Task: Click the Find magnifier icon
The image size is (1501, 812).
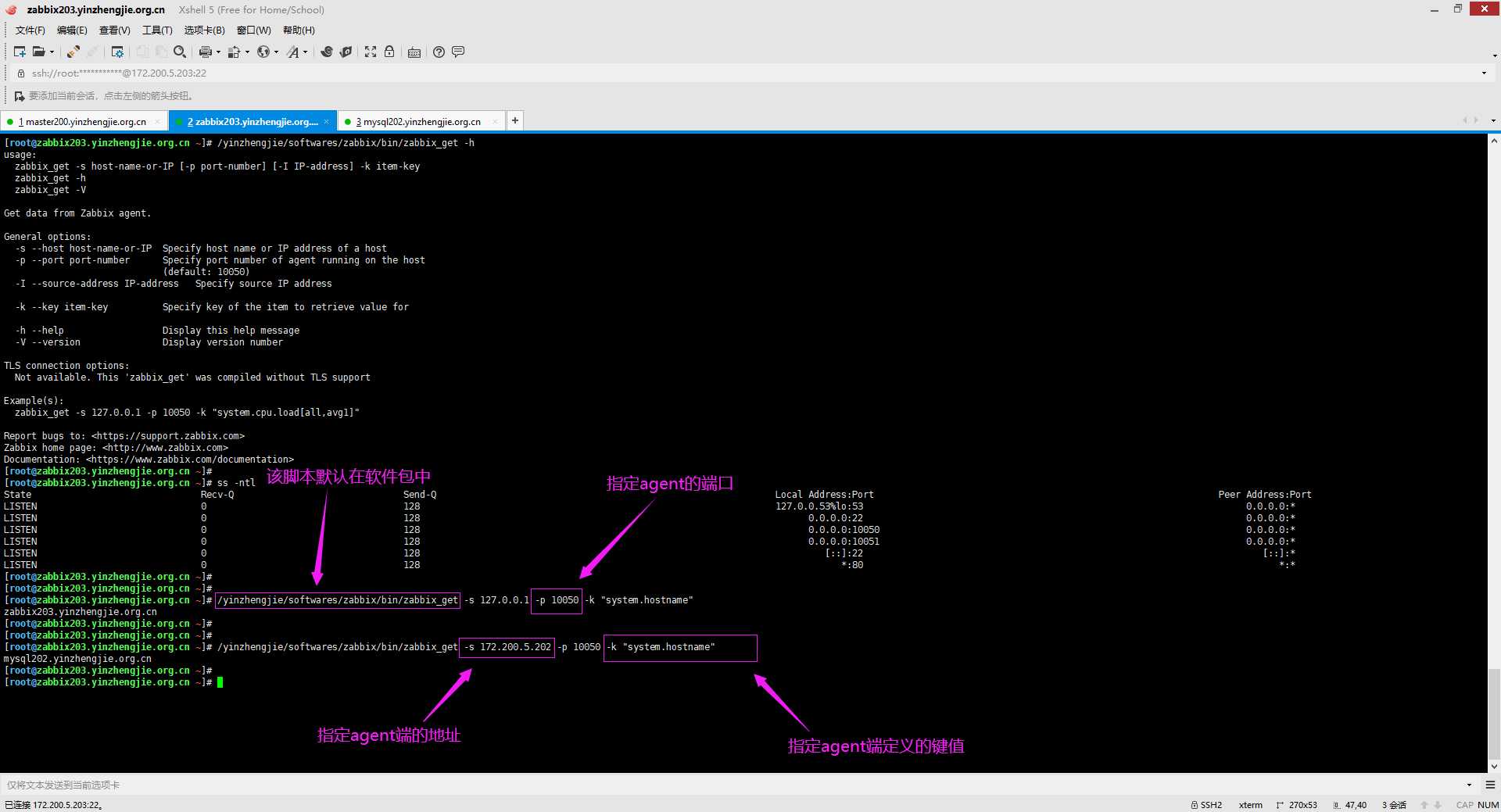Action: coord(180,52)
